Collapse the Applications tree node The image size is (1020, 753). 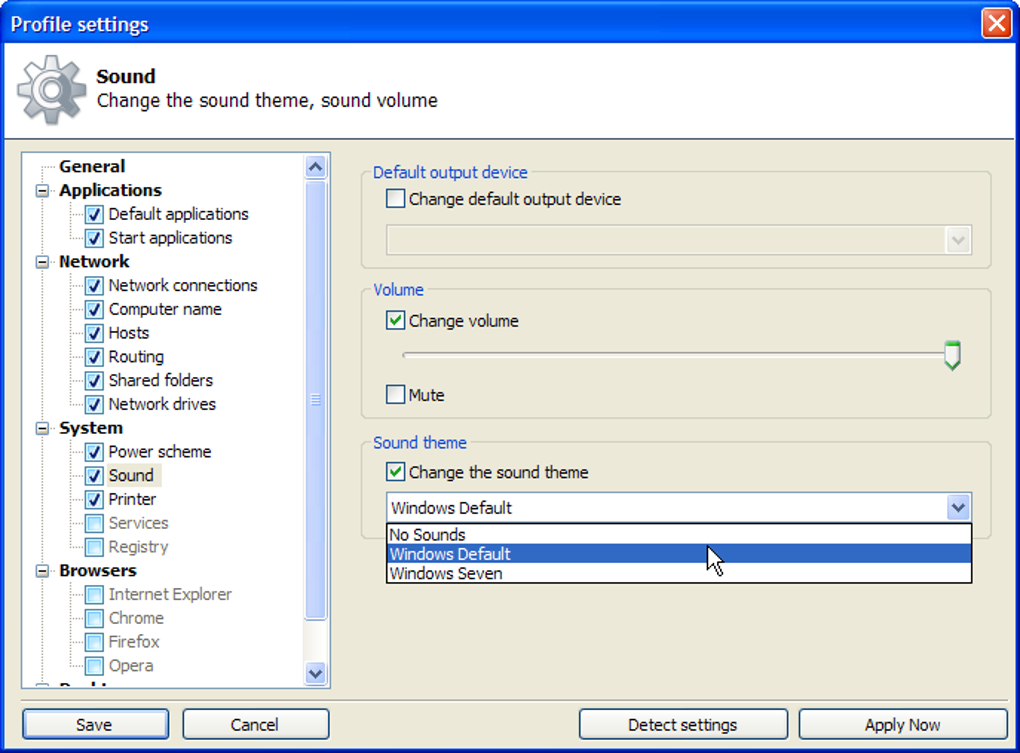point(41,190)
